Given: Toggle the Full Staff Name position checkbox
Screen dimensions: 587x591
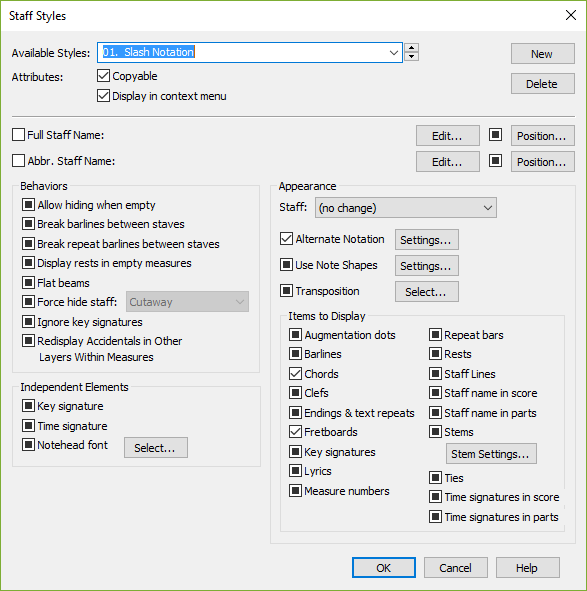Looking at the screenshot, I should [495, 135].
